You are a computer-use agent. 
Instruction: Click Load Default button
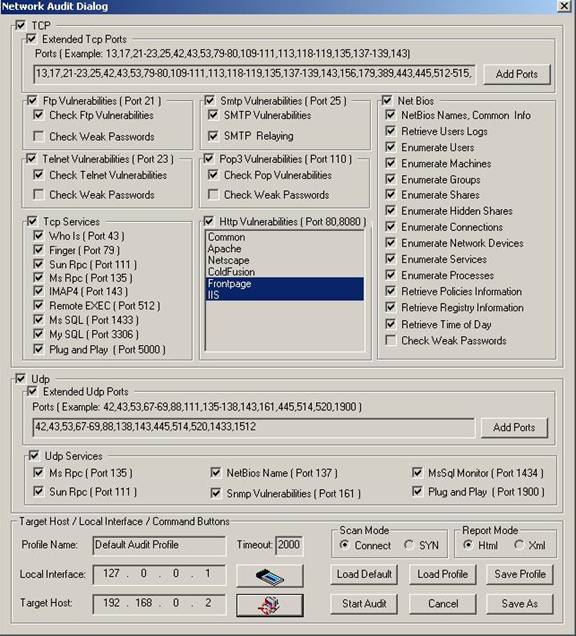coord(364,574)
